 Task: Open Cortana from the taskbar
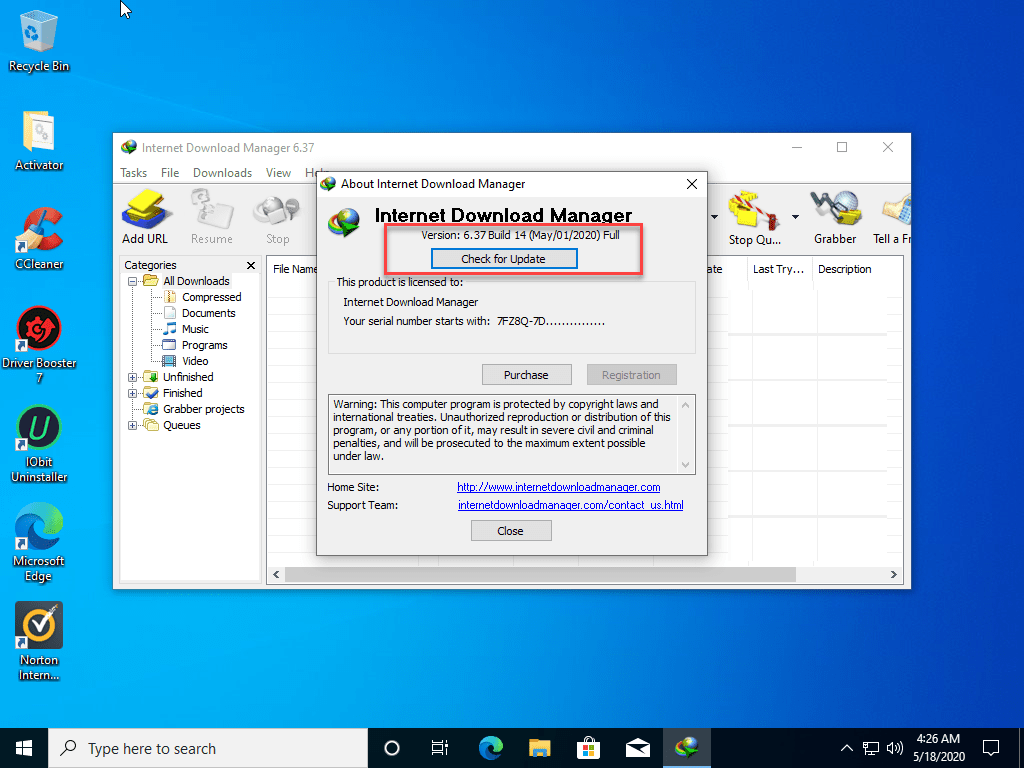click(x=392, y=748)
